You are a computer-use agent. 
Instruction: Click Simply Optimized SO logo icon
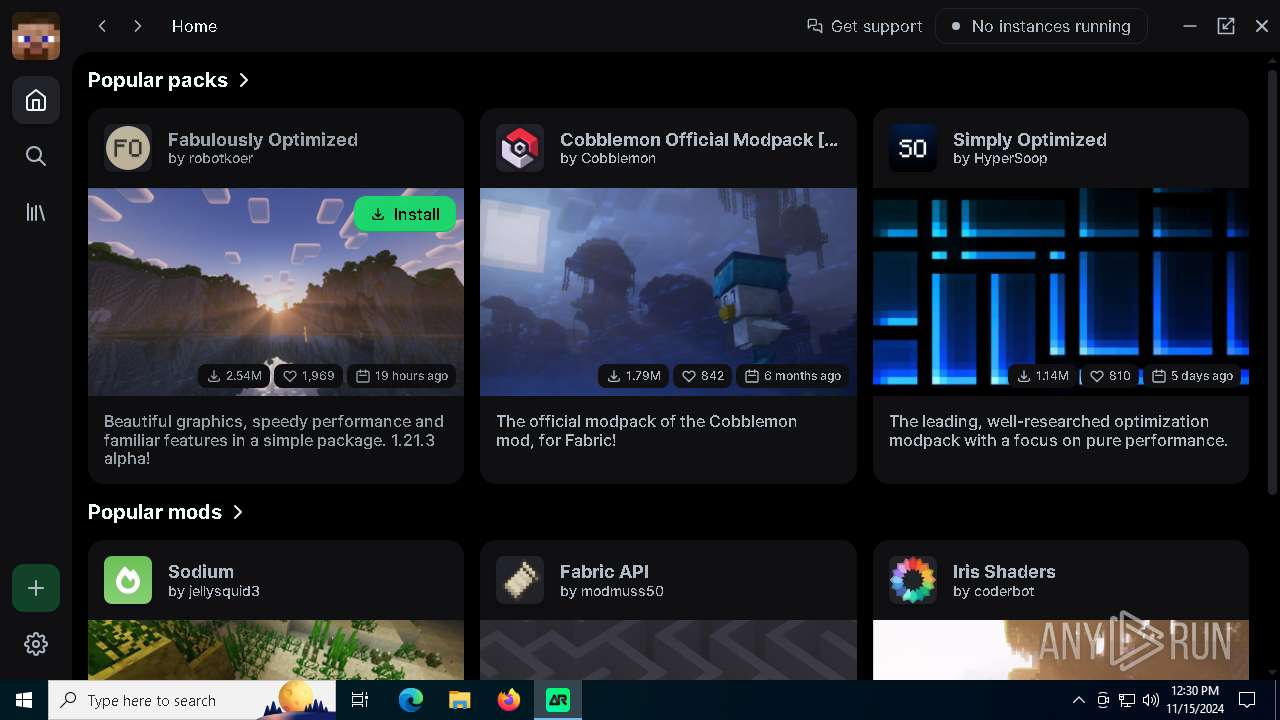tap(913, 148)
